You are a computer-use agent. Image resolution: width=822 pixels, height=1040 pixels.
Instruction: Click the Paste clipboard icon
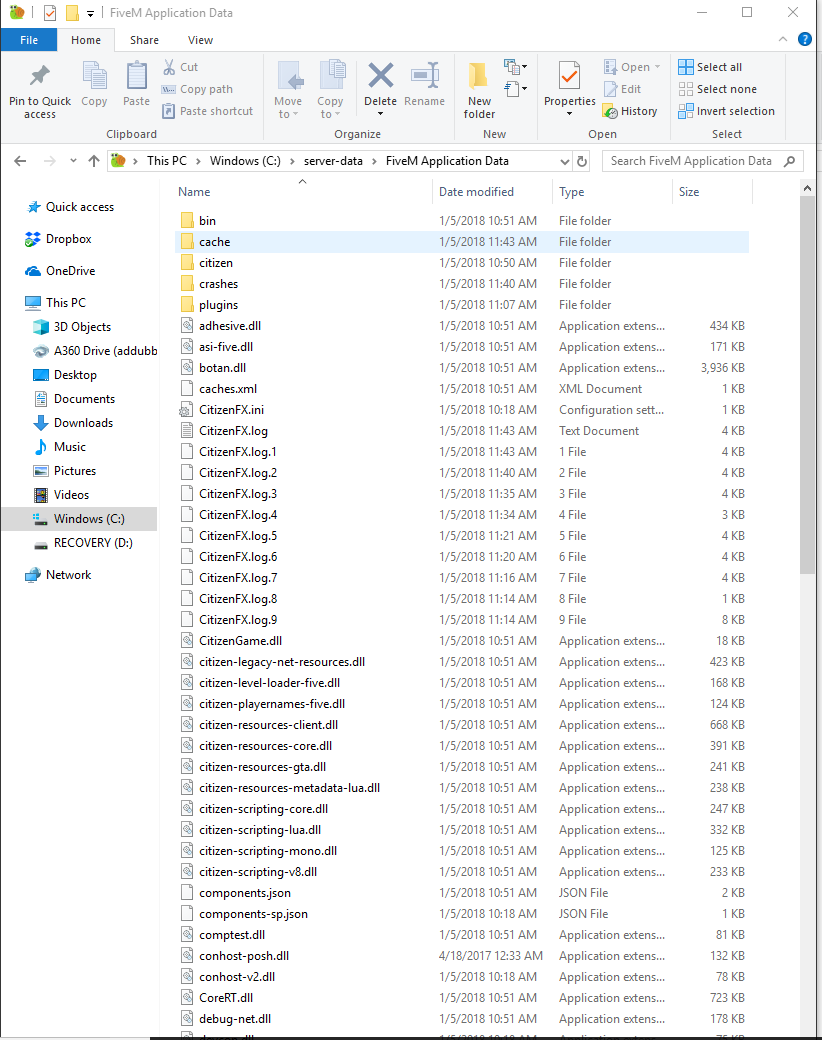click(137, 75)
